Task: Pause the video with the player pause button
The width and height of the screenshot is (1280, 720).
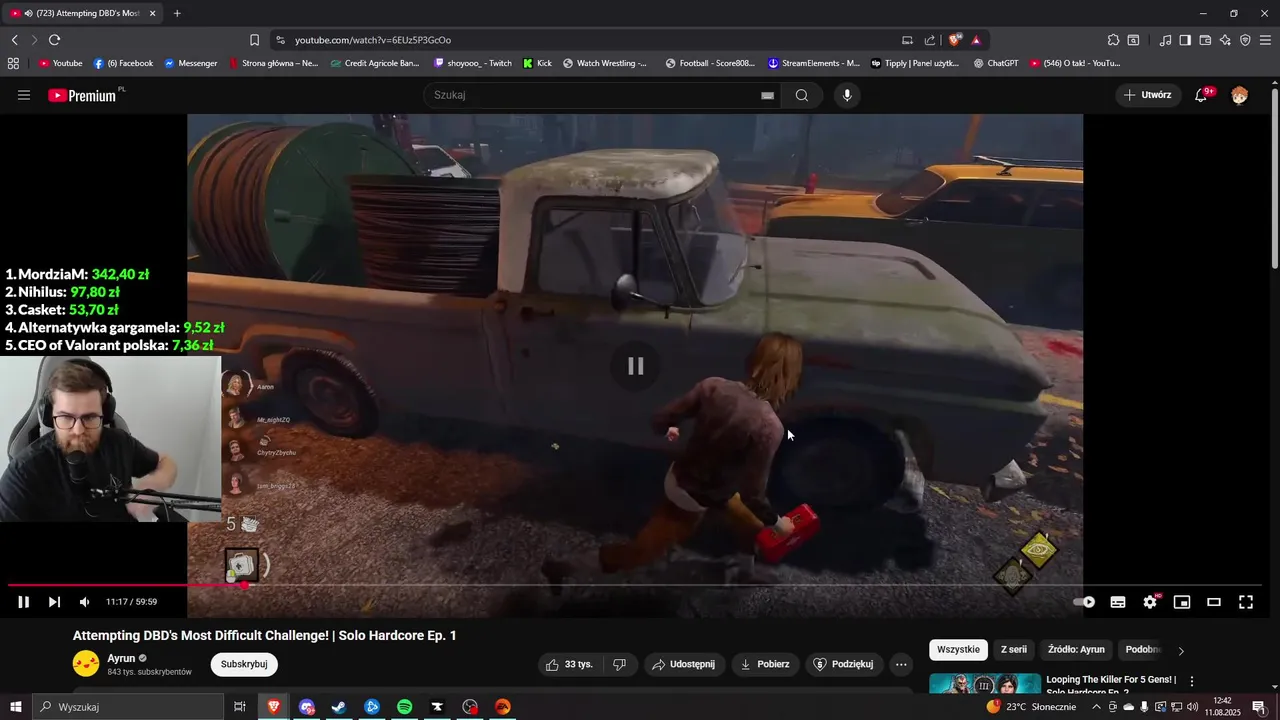Action: [x=24, y=602]
